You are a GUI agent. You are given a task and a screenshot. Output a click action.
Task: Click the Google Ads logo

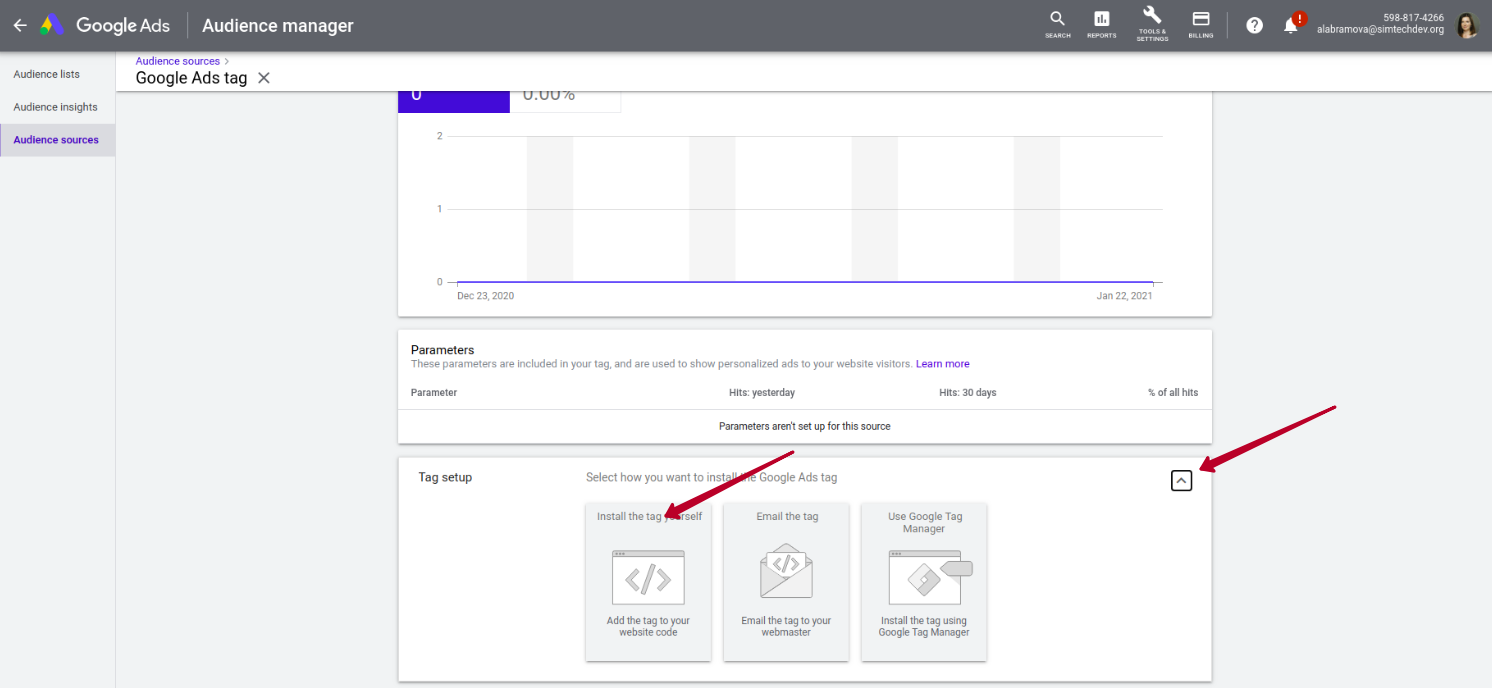105,26
